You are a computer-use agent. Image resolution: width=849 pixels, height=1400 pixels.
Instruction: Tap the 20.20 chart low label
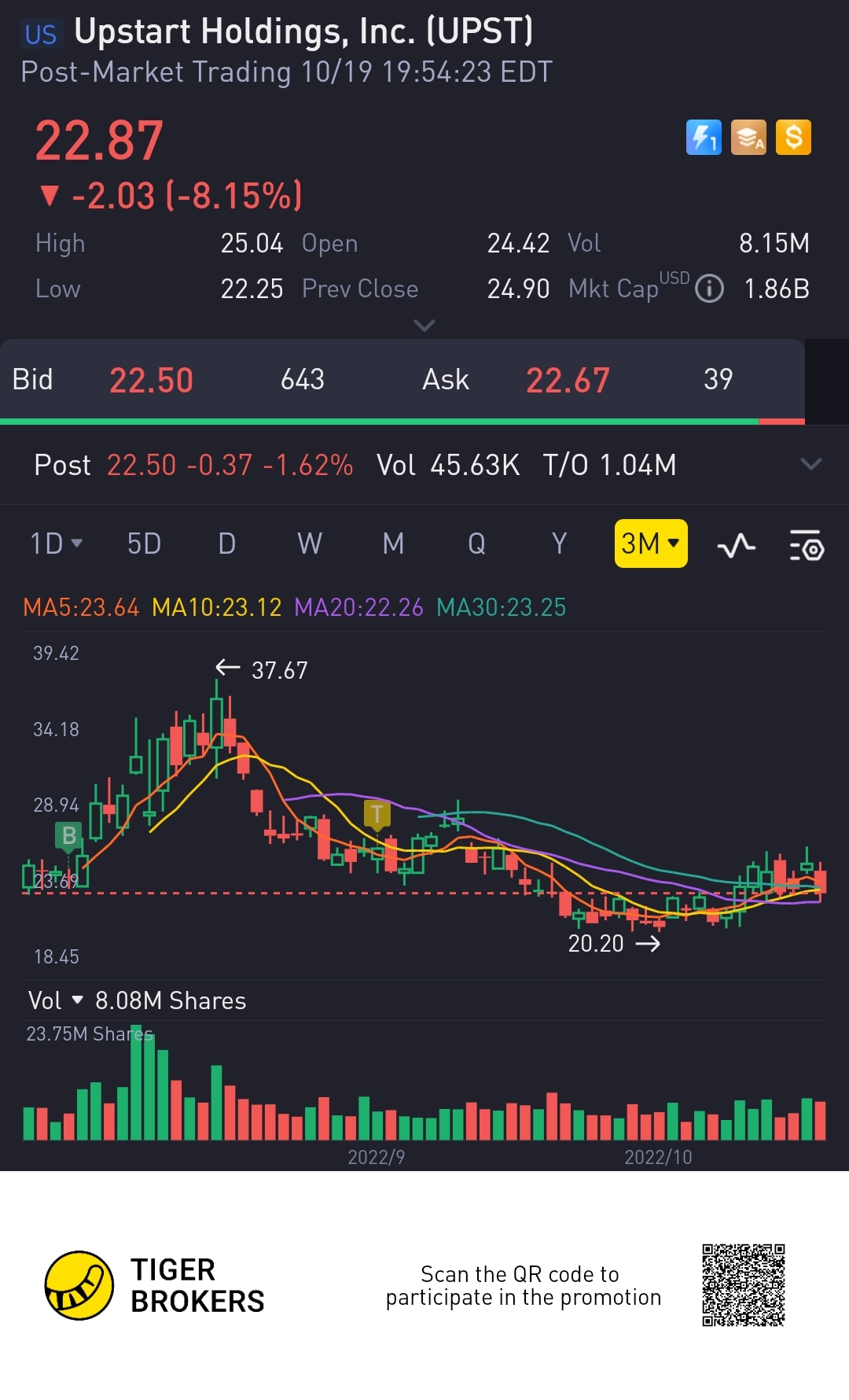coord(596,943)
